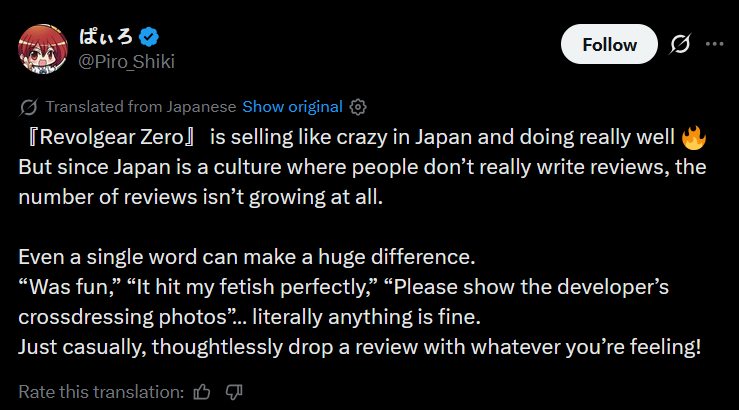The image size is (739, 410).
Task: Rate the translation with thumbs up
Action: 202,391
